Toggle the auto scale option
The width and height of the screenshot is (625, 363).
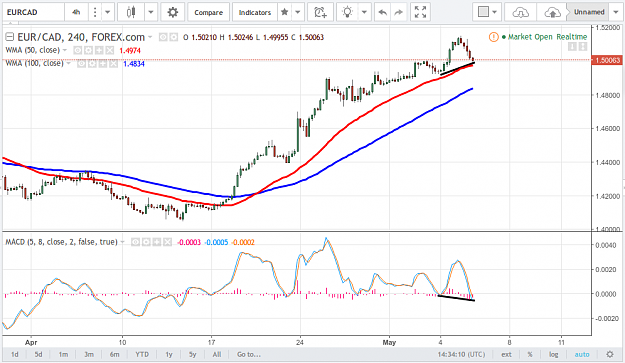[582, 354]
